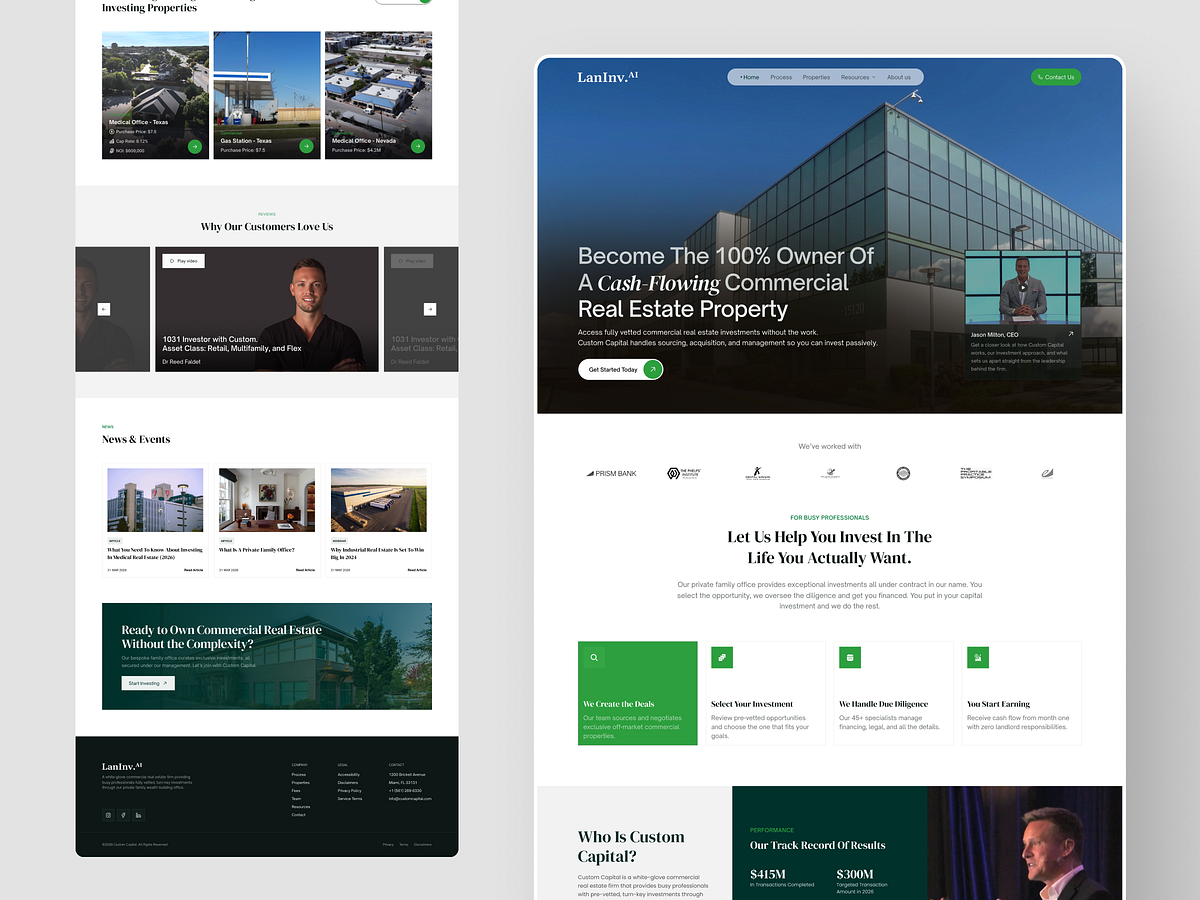1200x900 pixels.
Task: Select Home in the navigation bar
Action: point(750,77)
